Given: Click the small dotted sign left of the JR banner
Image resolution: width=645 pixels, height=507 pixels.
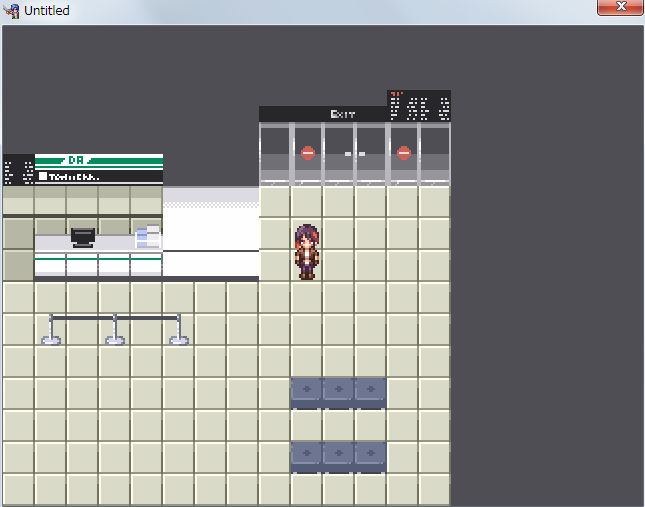Looking at the screenshot, I should pyautogui.click(x=19, y=170).
